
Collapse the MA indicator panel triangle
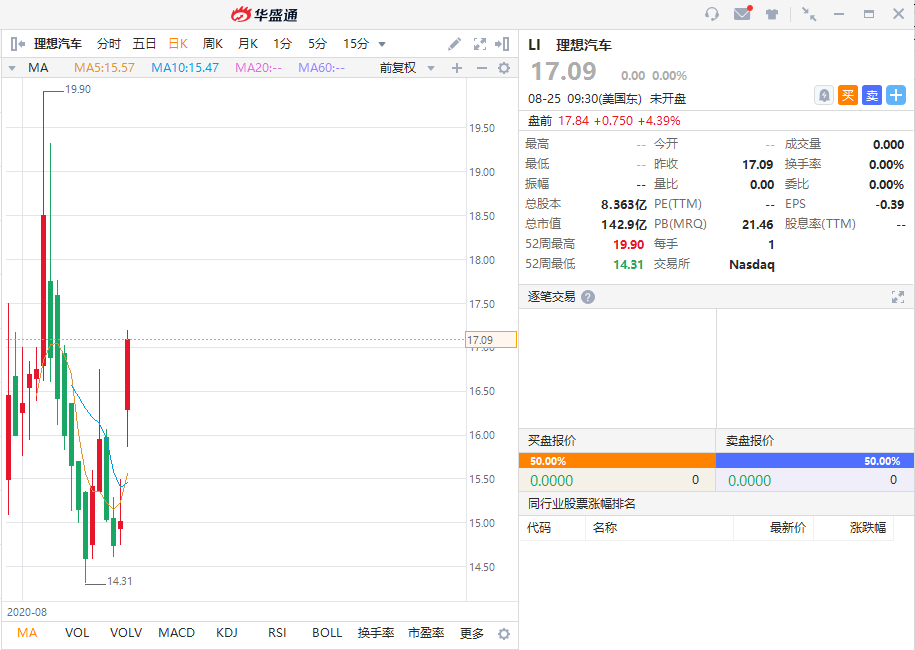(x=12, y=68)
